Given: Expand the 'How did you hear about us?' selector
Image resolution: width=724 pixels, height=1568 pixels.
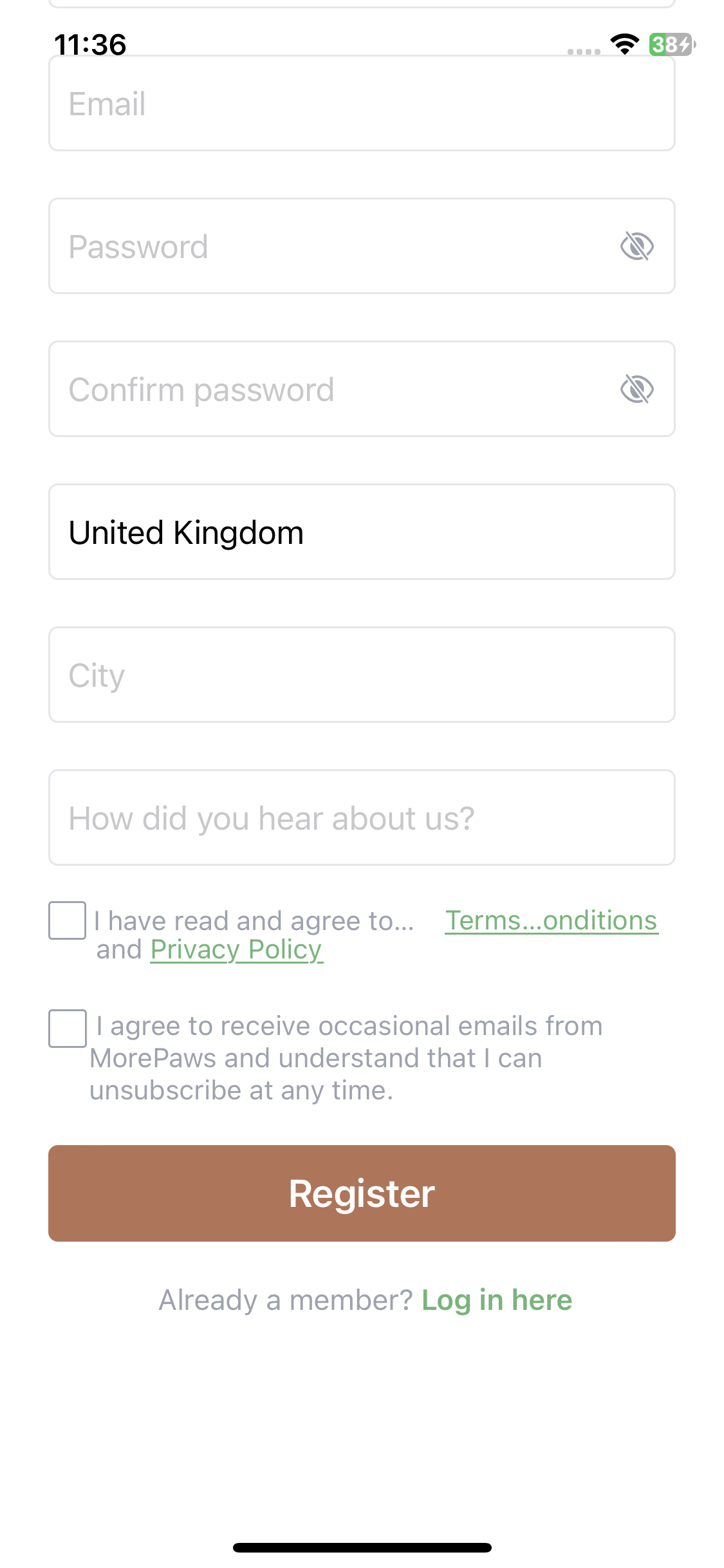Looking at the screenshot, I should coord(362,818).
